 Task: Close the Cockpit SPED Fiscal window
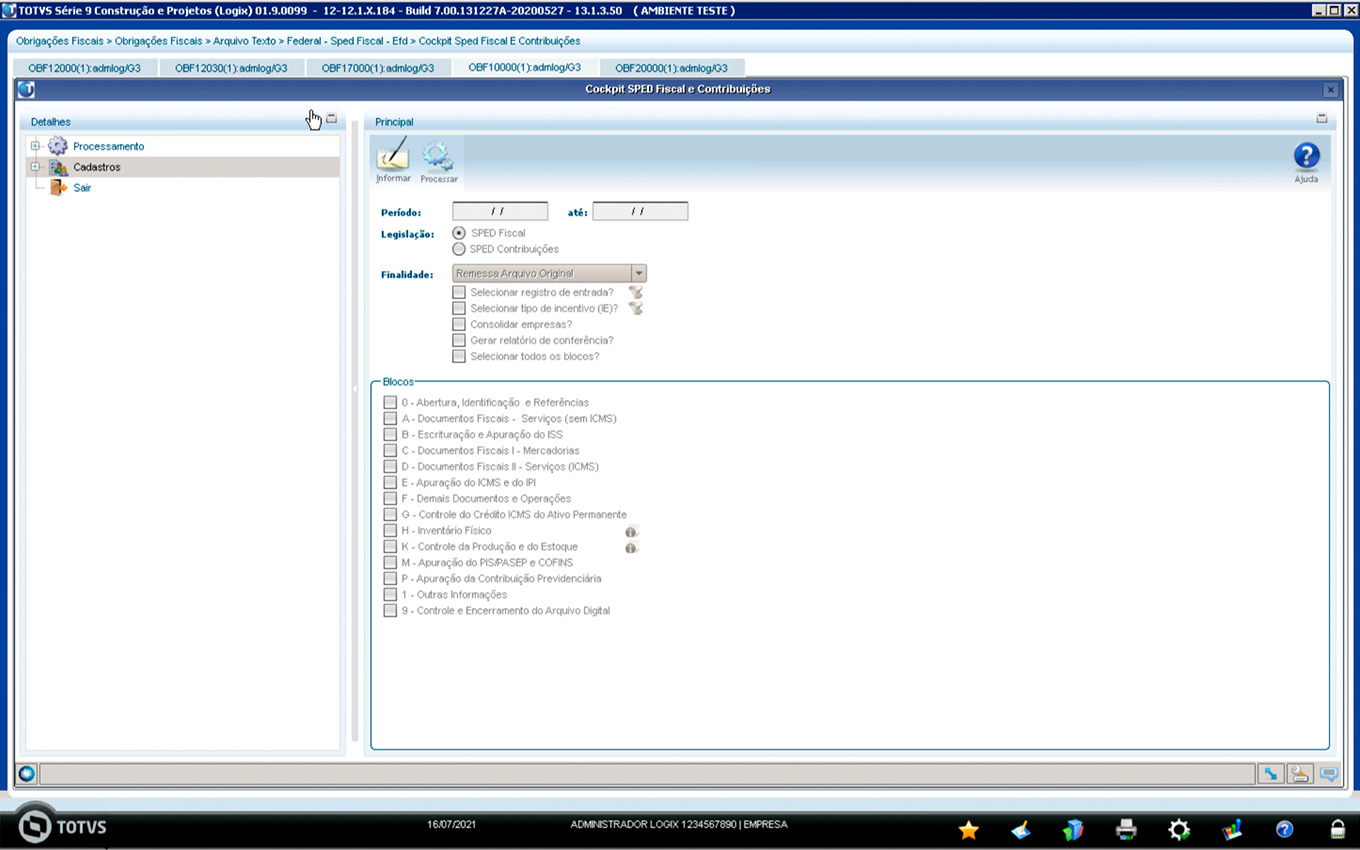tap(1330, 89)
